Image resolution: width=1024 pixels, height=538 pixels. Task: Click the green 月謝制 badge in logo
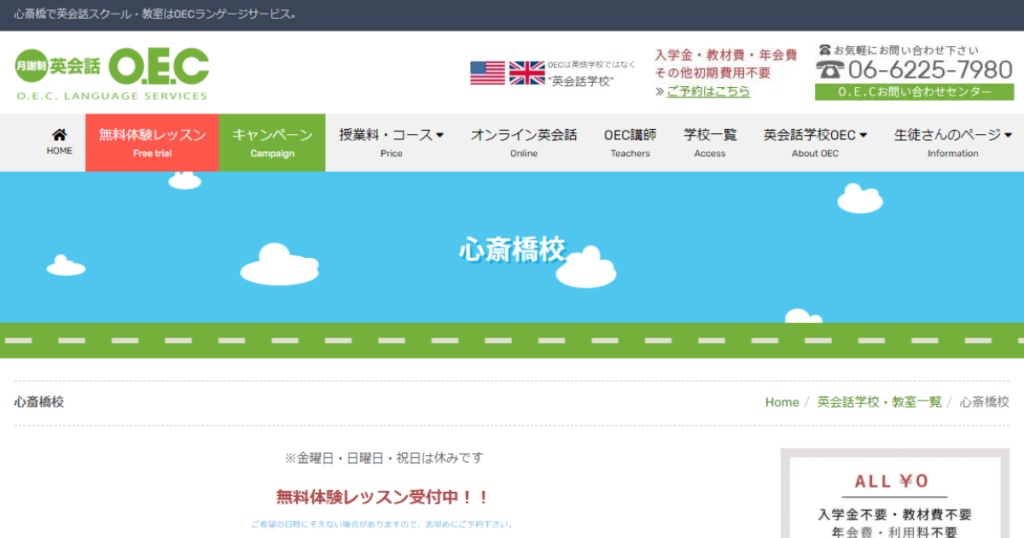[30, 66]
